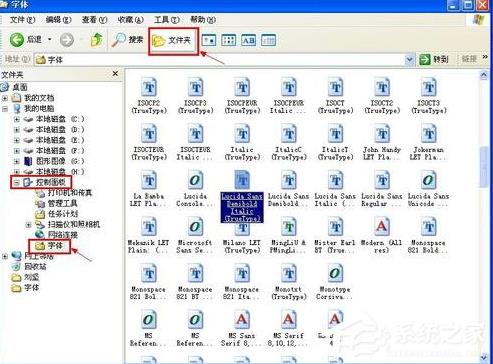This screenshot has width=493, height=364.
Task: Expand 我的文档 tree node
Action: [5, 98]
